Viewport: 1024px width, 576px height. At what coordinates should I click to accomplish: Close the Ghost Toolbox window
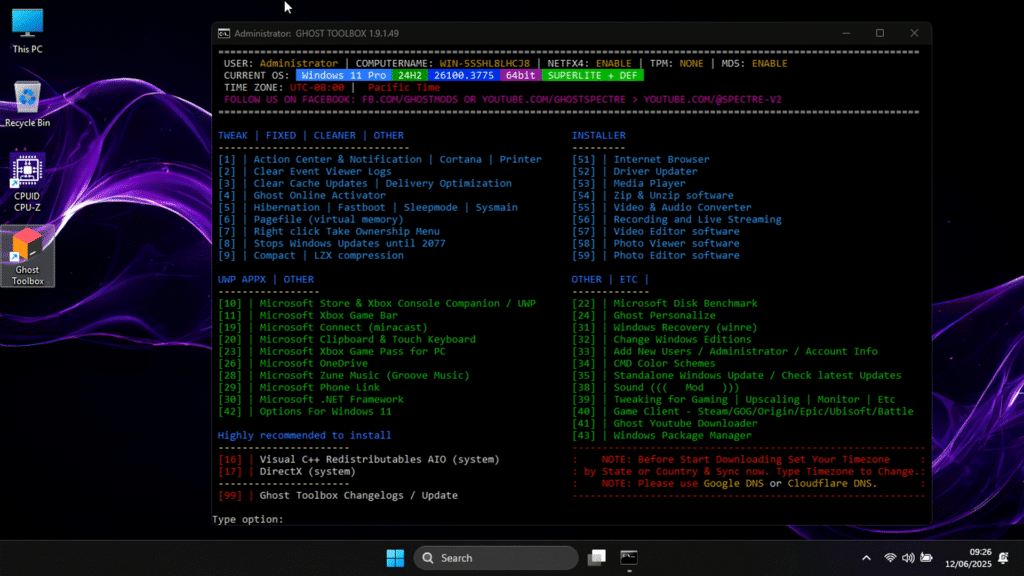914,33
